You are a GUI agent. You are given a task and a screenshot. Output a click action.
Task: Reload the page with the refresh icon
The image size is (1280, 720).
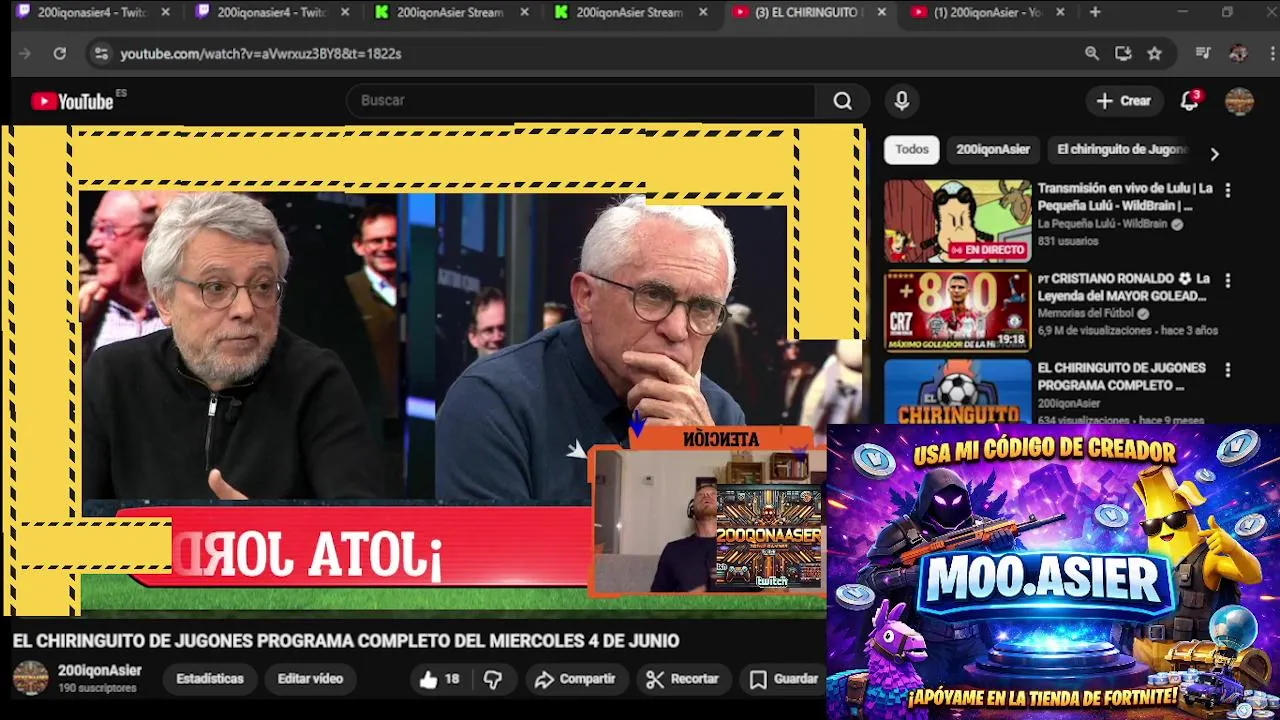point(59,54)
